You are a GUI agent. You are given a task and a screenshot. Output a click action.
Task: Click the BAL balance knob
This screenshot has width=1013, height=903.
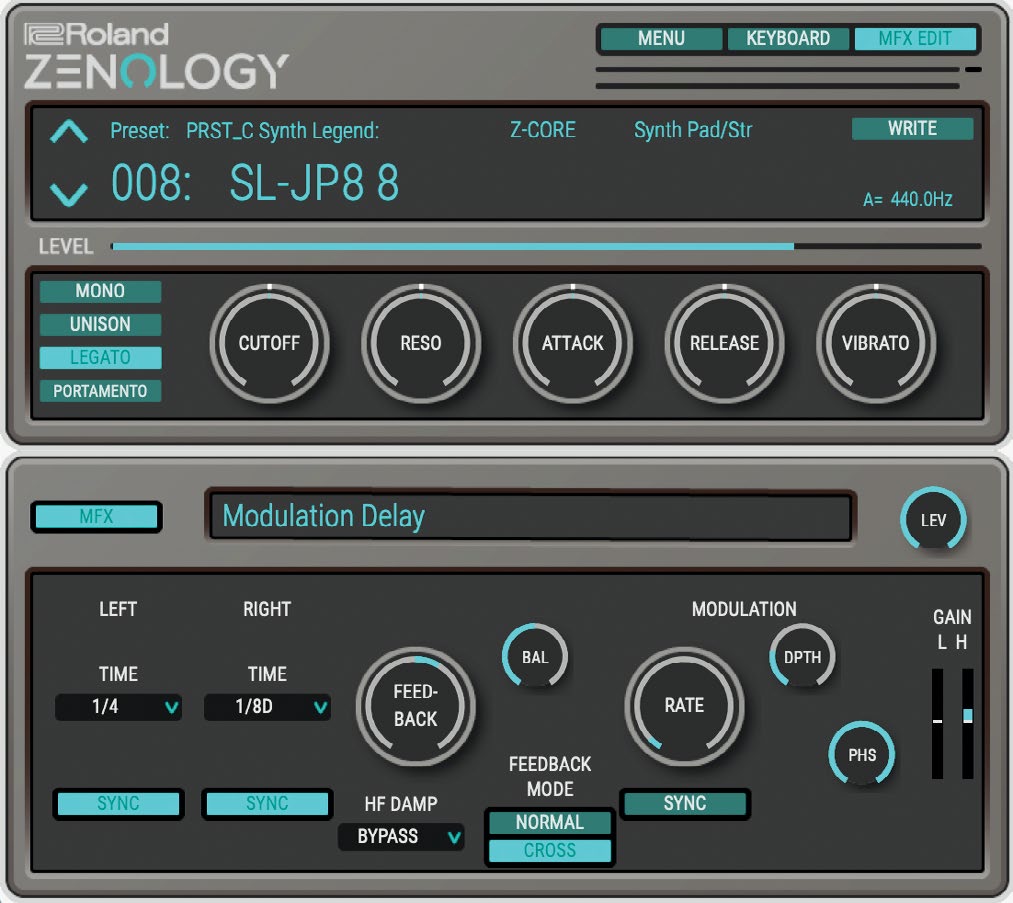coord(535,656)
